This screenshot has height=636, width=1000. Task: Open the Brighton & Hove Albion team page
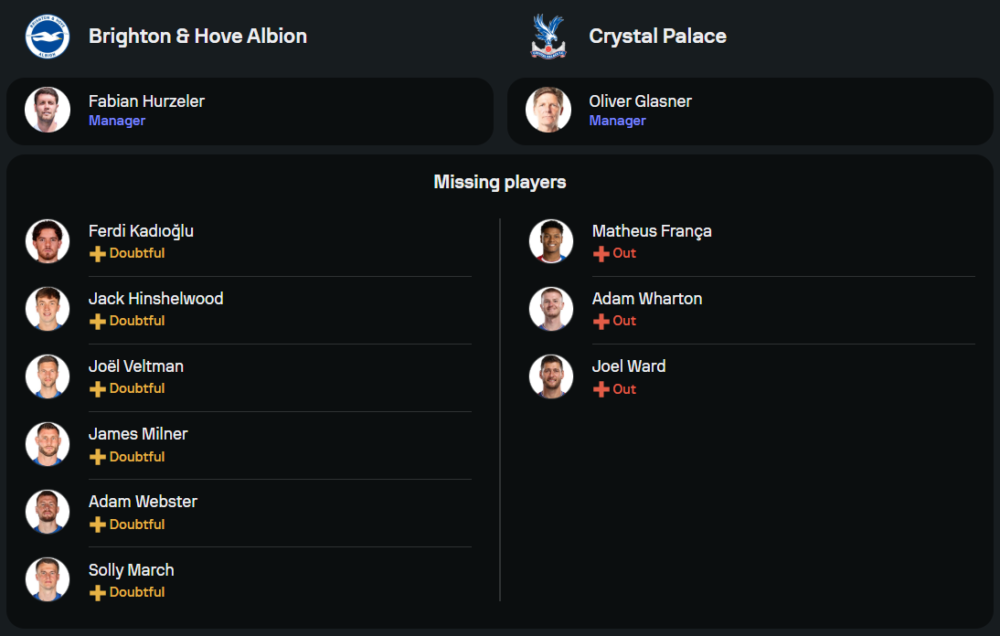197,37
